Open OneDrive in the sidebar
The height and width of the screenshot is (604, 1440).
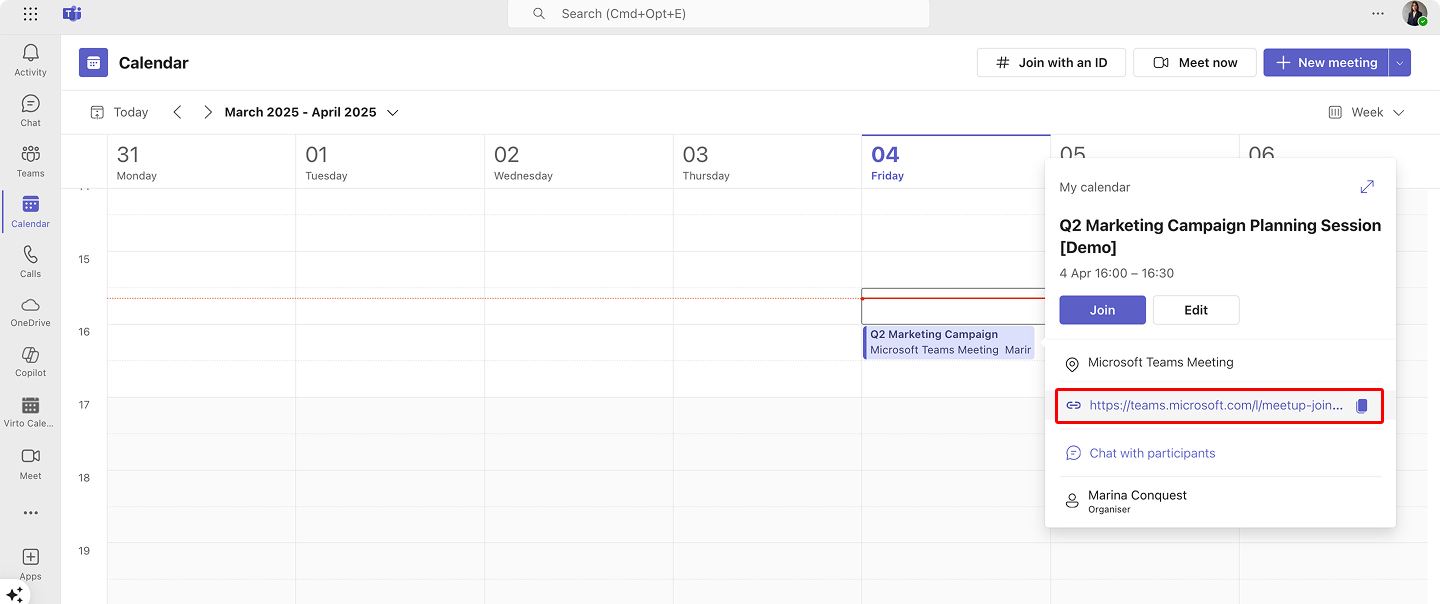point(30,311)
